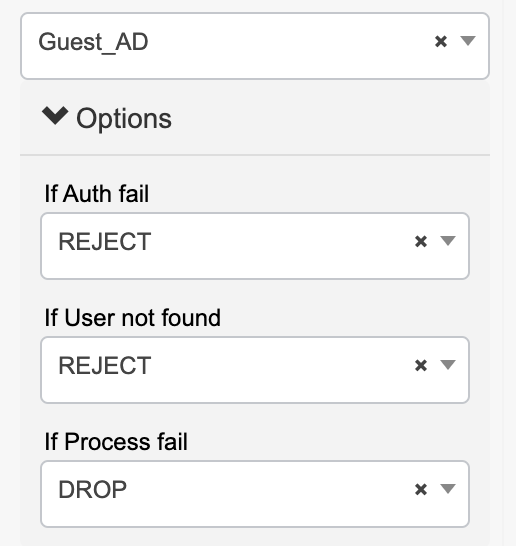This screenshot has width=516, height=546.
Task: Click the Guest_AD text value
Action: coord(93,42)
